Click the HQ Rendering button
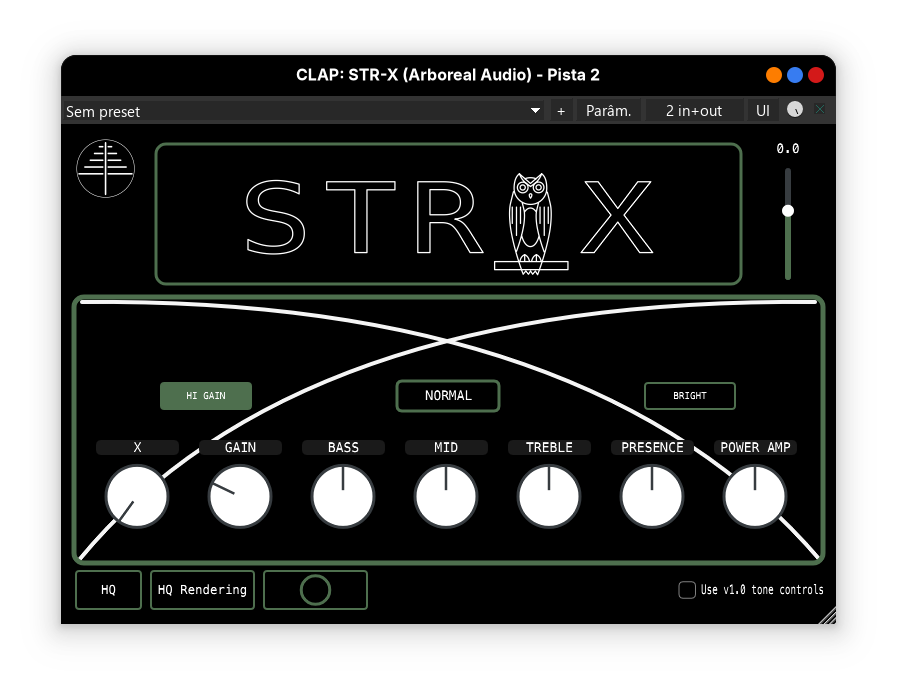 click(202, 590)
